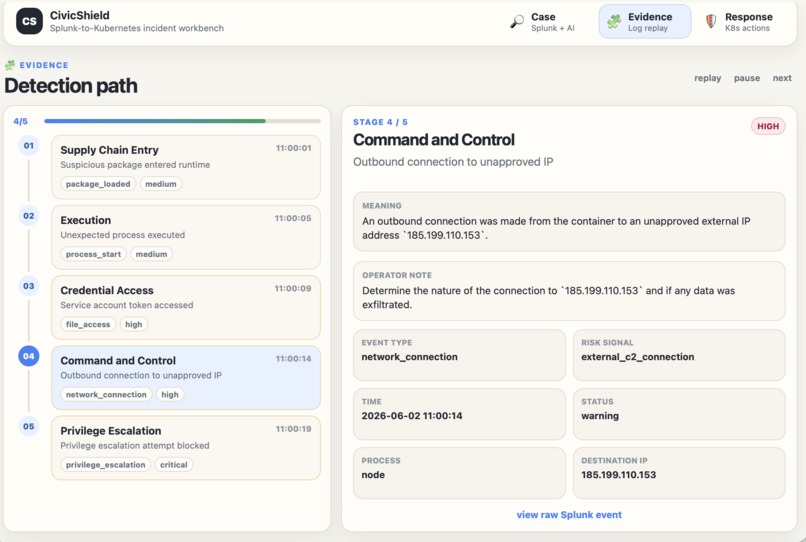
Task: Click the STAGE 4 / 5 label
Action: (x=380, y=122)
